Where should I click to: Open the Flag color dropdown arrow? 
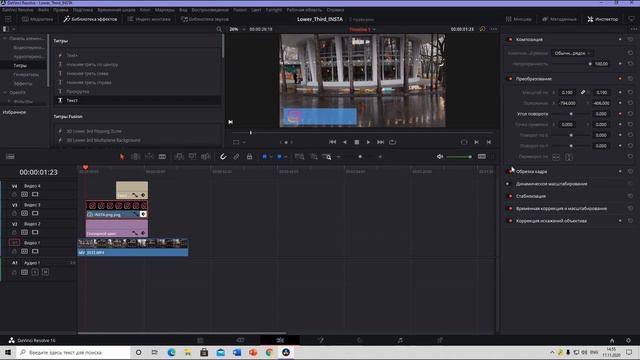coord(271,157)
